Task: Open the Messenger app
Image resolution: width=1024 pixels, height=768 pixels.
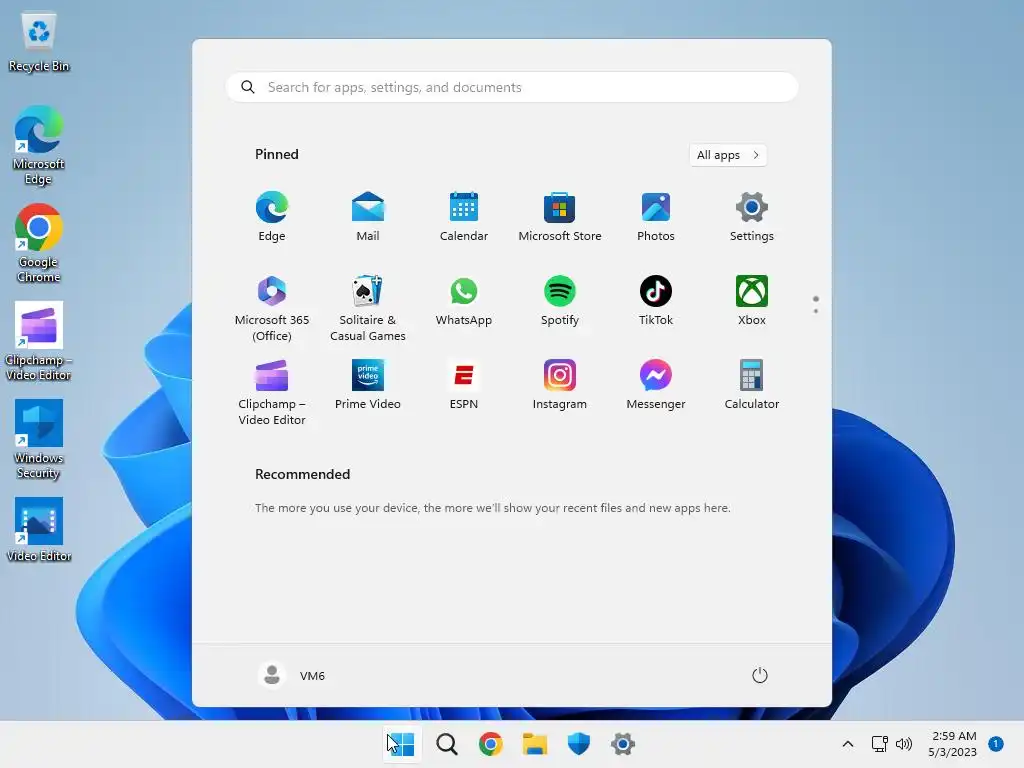Action: coord(656,385)
